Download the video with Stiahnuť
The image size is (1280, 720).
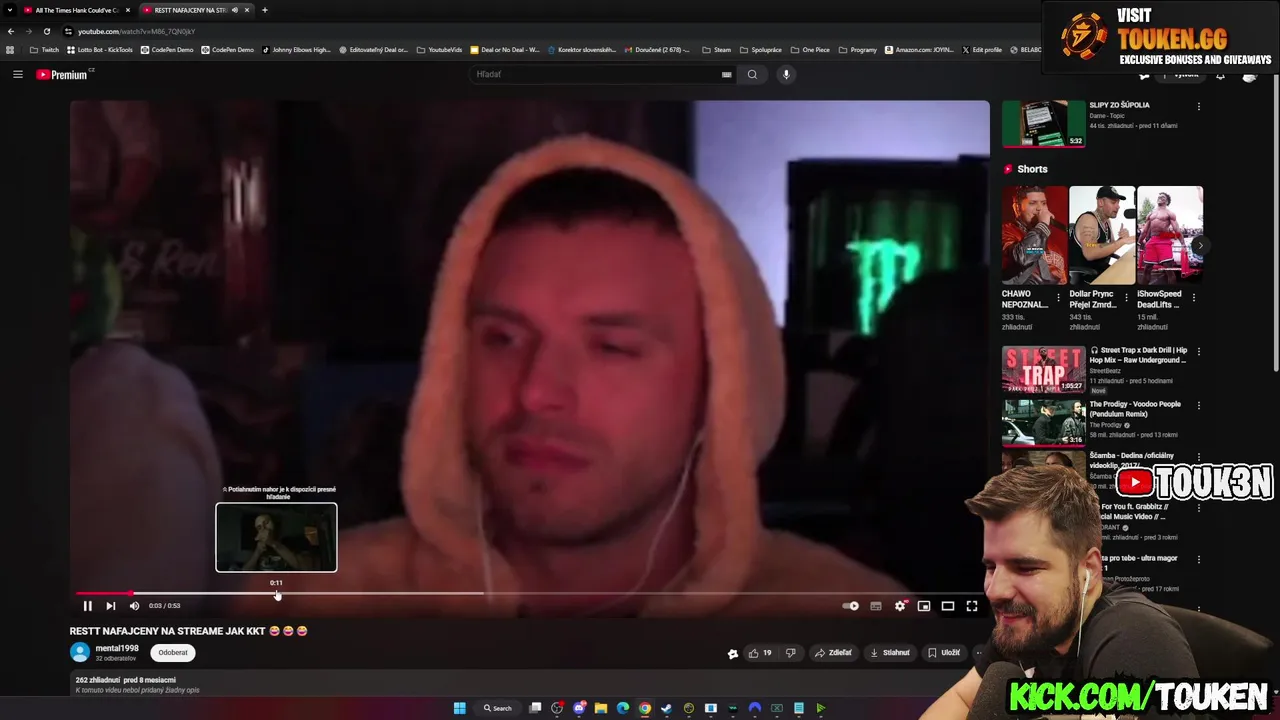click(890, 653)
